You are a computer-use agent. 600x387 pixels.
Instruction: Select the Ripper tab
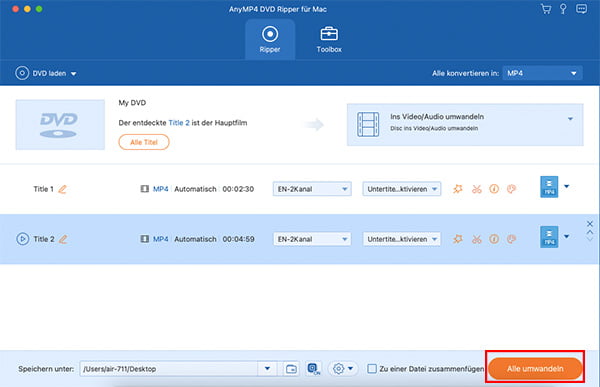coord(270,39)
